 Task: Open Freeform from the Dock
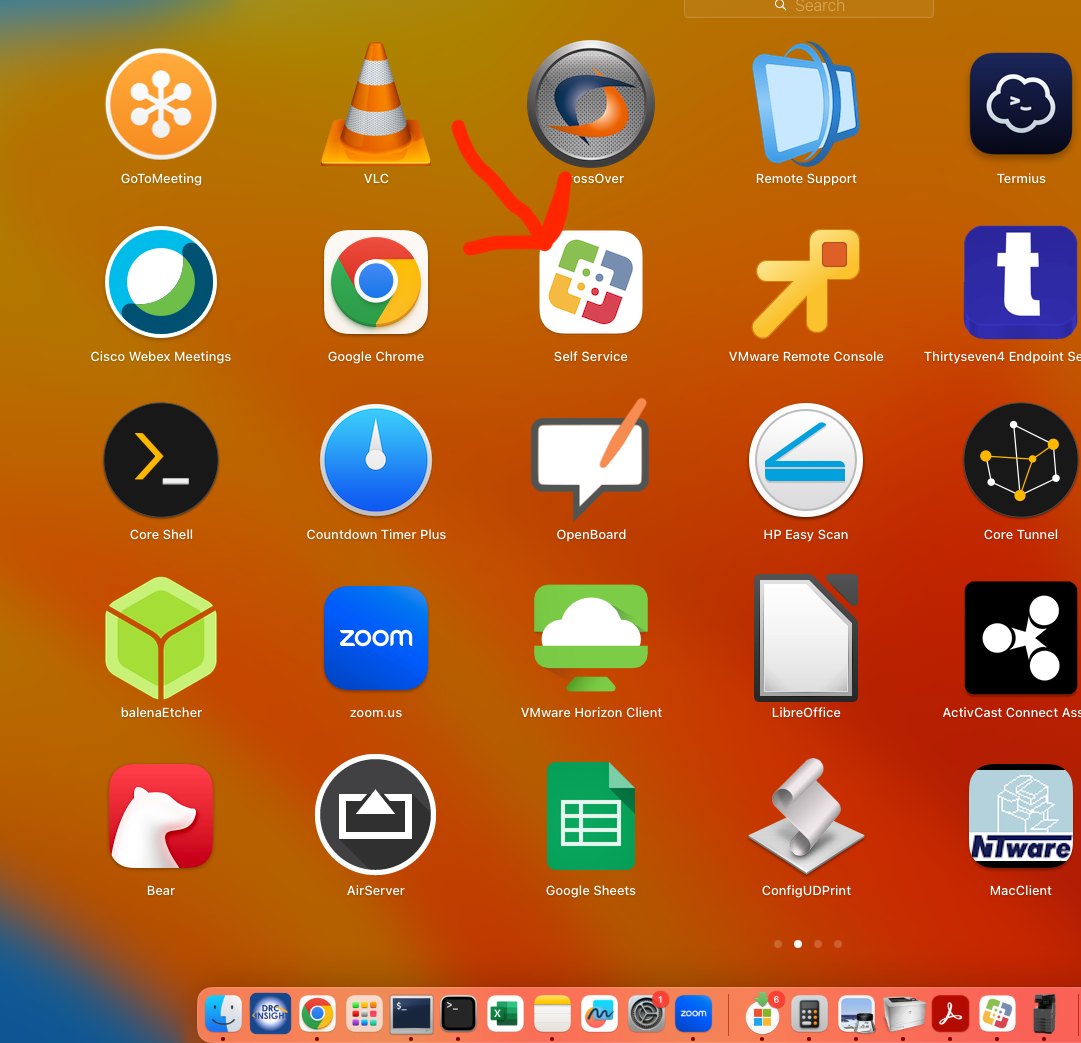[x=599, y=1013]
